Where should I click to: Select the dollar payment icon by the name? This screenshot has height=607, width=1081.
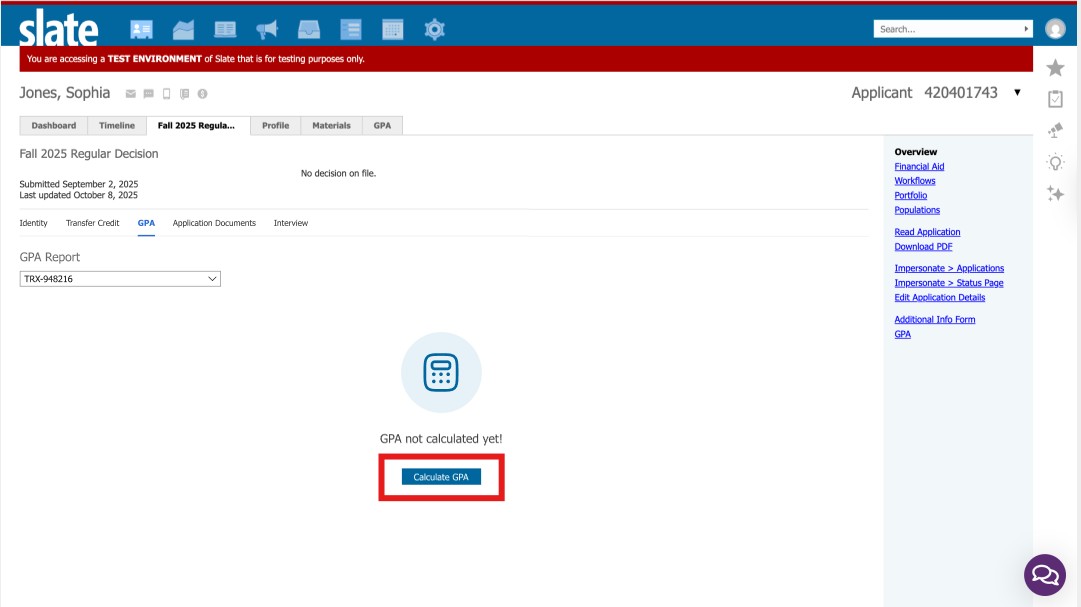pyautogui.click(x=201, y=93)
